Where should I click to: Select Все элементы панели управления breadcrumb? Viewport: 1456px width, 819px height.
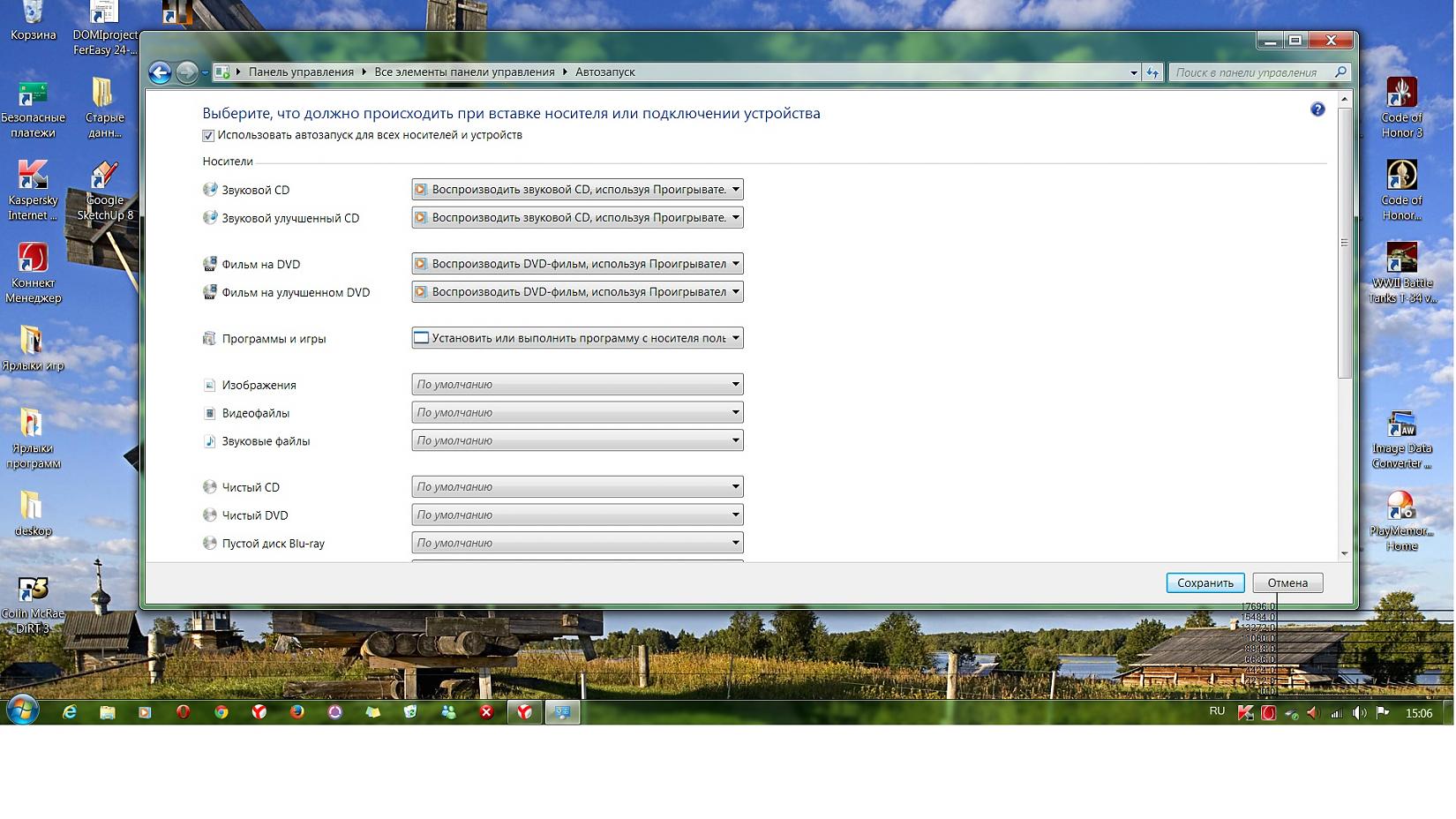[x=464, y=72]
